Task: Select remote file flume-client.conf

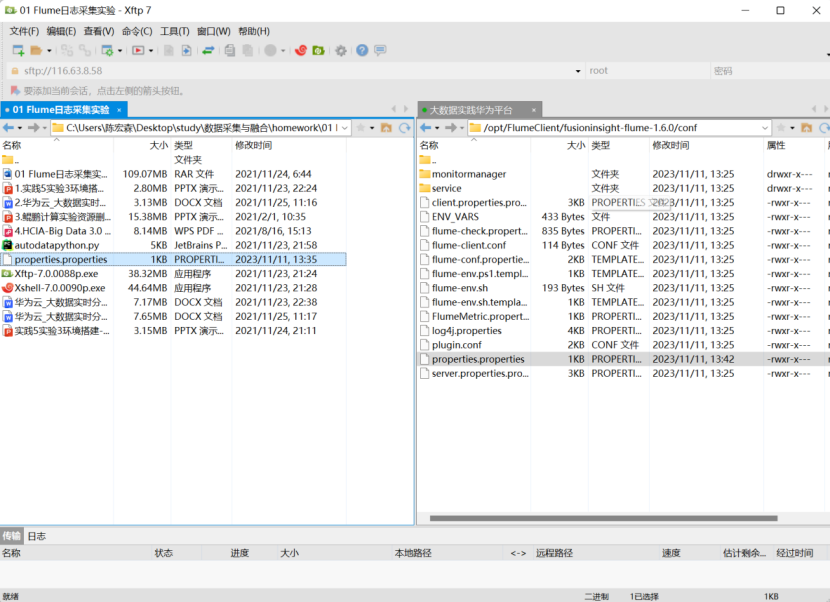Action: 624,245
